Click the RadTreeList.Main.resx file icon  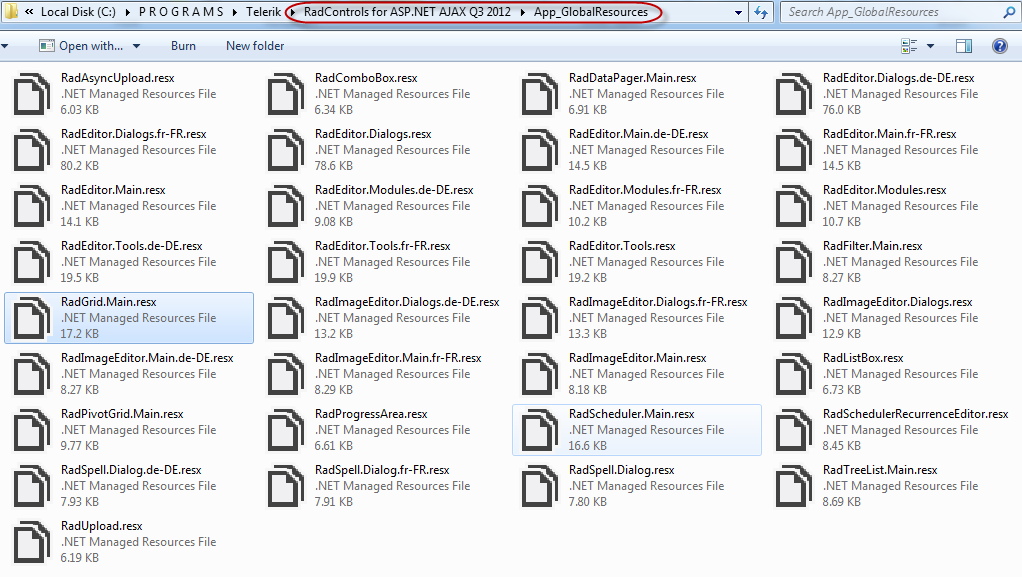click(794, 486)
